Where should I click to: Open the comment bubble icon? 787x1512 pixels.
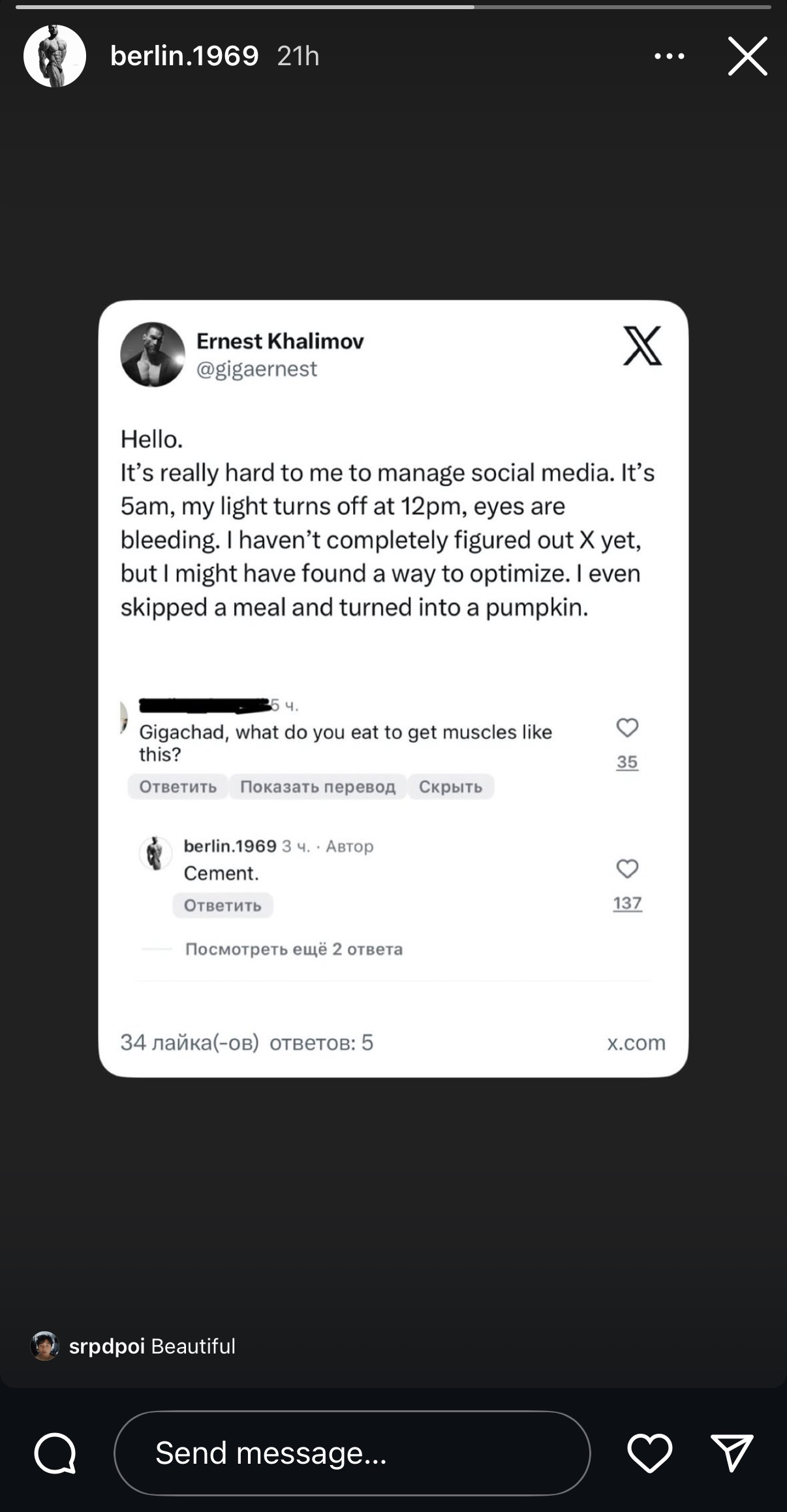pyautogui.click(x=55, y=1453)
